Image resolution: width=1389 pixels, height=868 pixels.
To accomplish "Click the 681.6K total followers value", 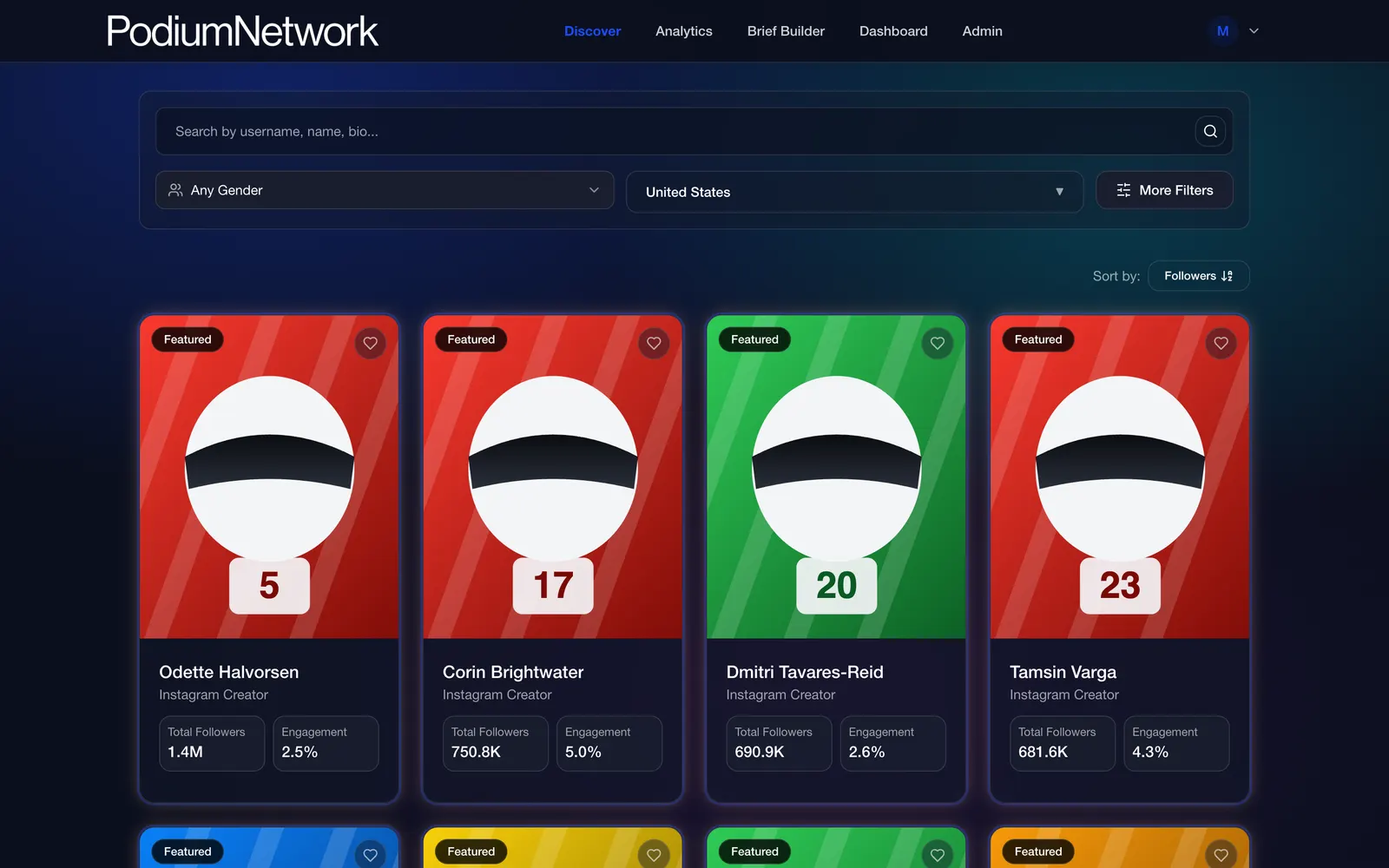I will (x=1043, y=752).
